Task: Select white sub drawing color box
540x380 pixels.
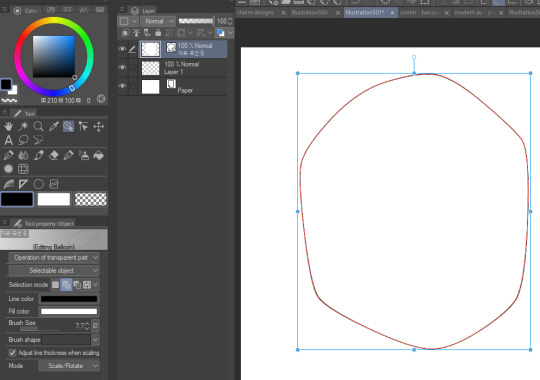Action: tap(54, 199)
